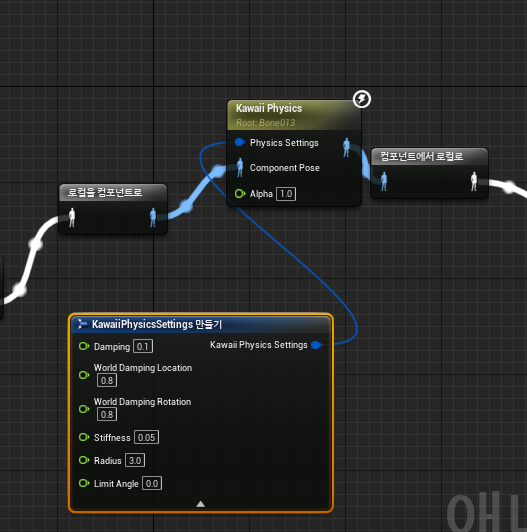This screenshot has height=532, width=527.
Task: Click the Damping input pin
Action: (83, 346)
